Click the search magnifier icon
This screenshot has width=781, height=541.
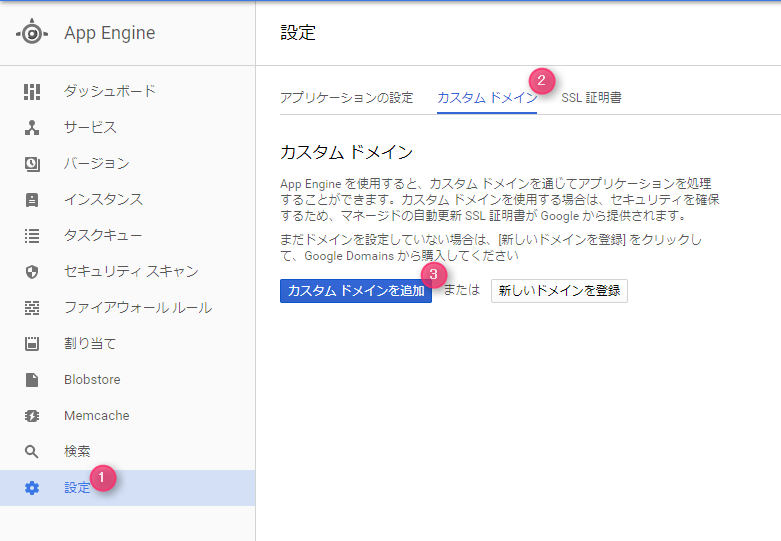tap(32, 451)
